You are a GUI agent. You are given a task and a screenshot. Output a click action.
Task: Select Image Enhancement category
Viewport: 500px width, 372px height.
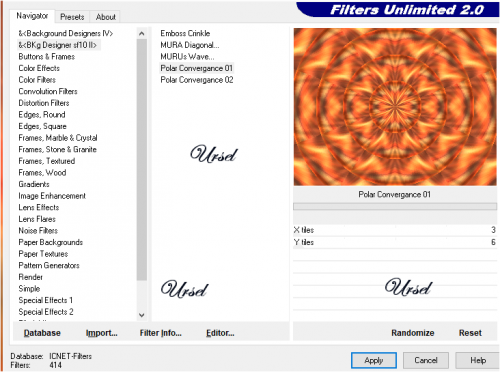pyautogui.click(x=52, y=196)
